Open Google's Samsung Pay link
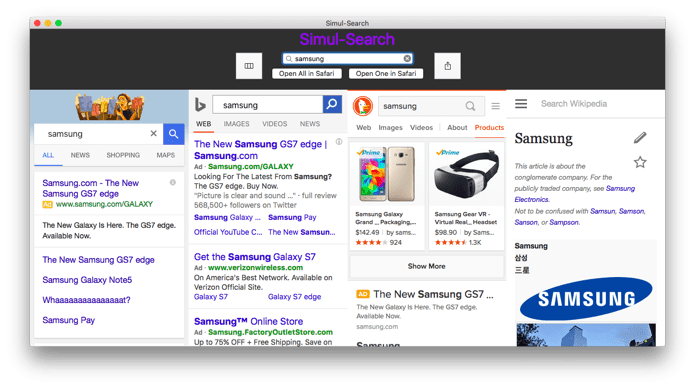 (69, 320)
